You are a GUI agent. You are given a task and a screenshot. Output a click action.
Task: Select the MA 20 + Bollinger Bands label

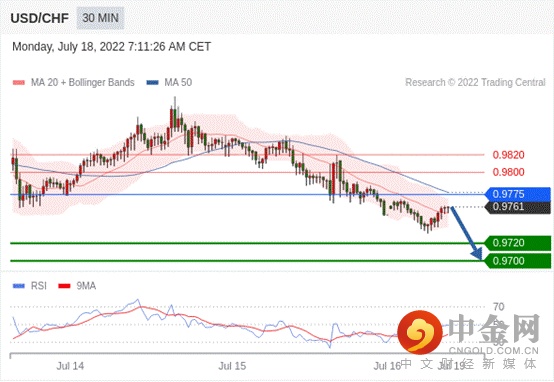coord(83,82)
